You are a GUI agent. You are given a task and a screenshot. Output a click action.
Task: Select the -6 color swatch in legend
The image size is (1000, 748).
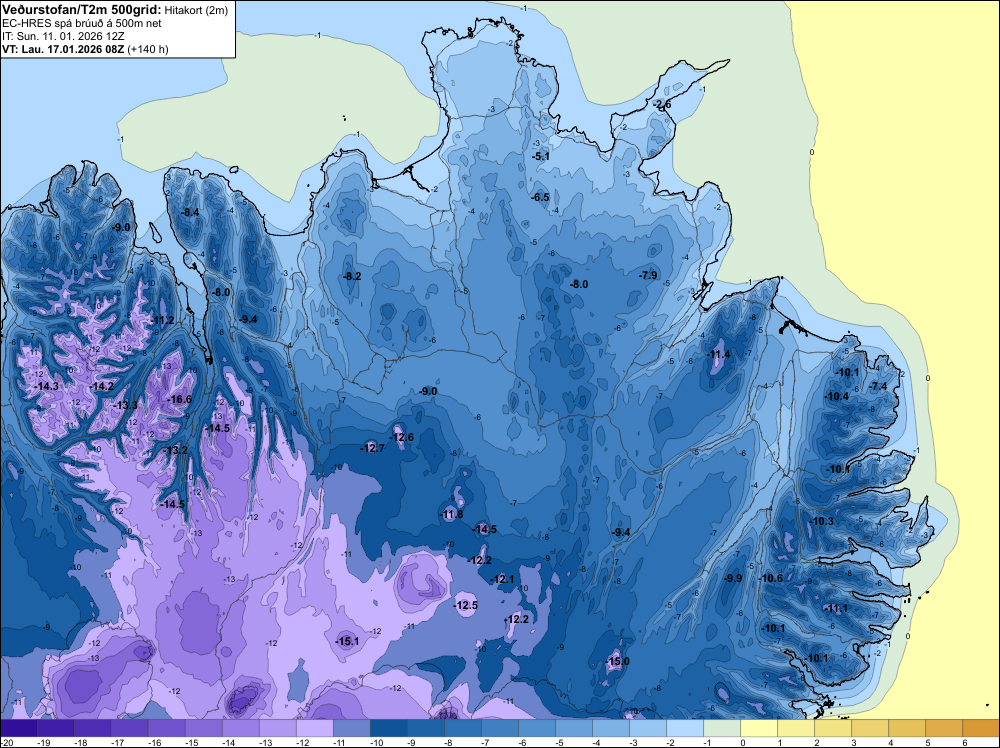coord(537,728)
